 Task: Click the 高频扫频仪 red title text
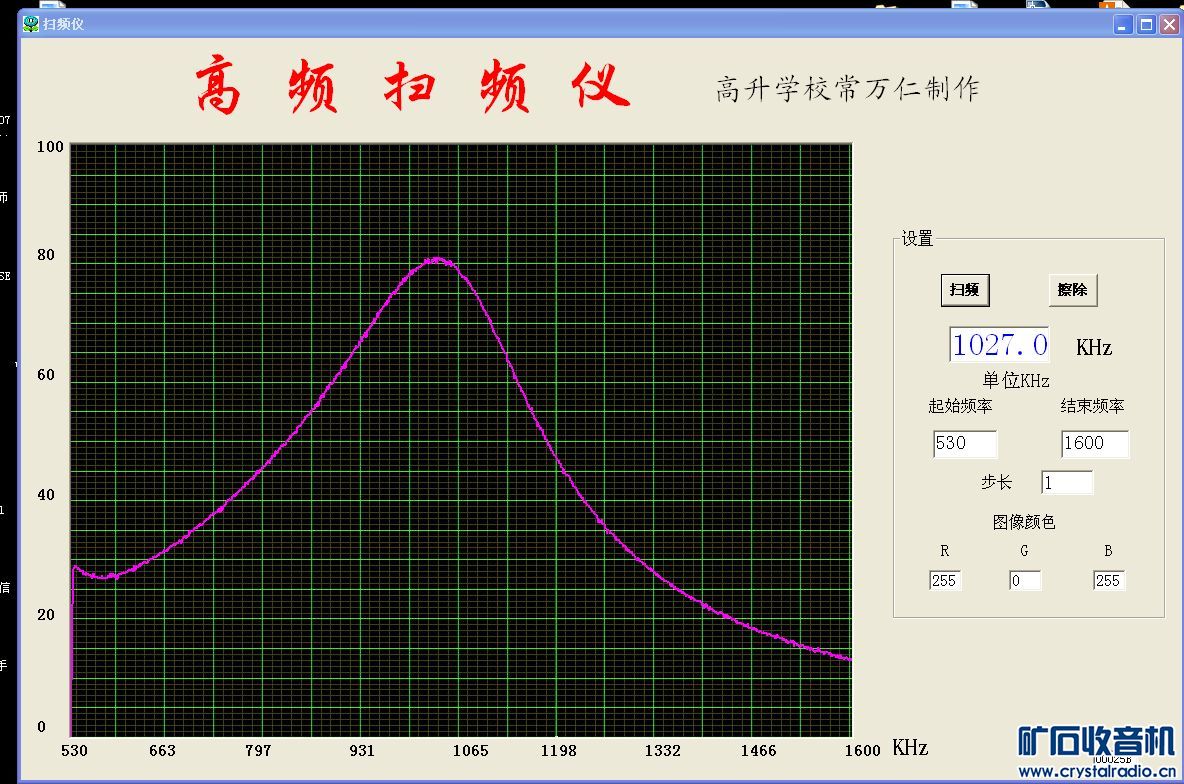[412, 86]
